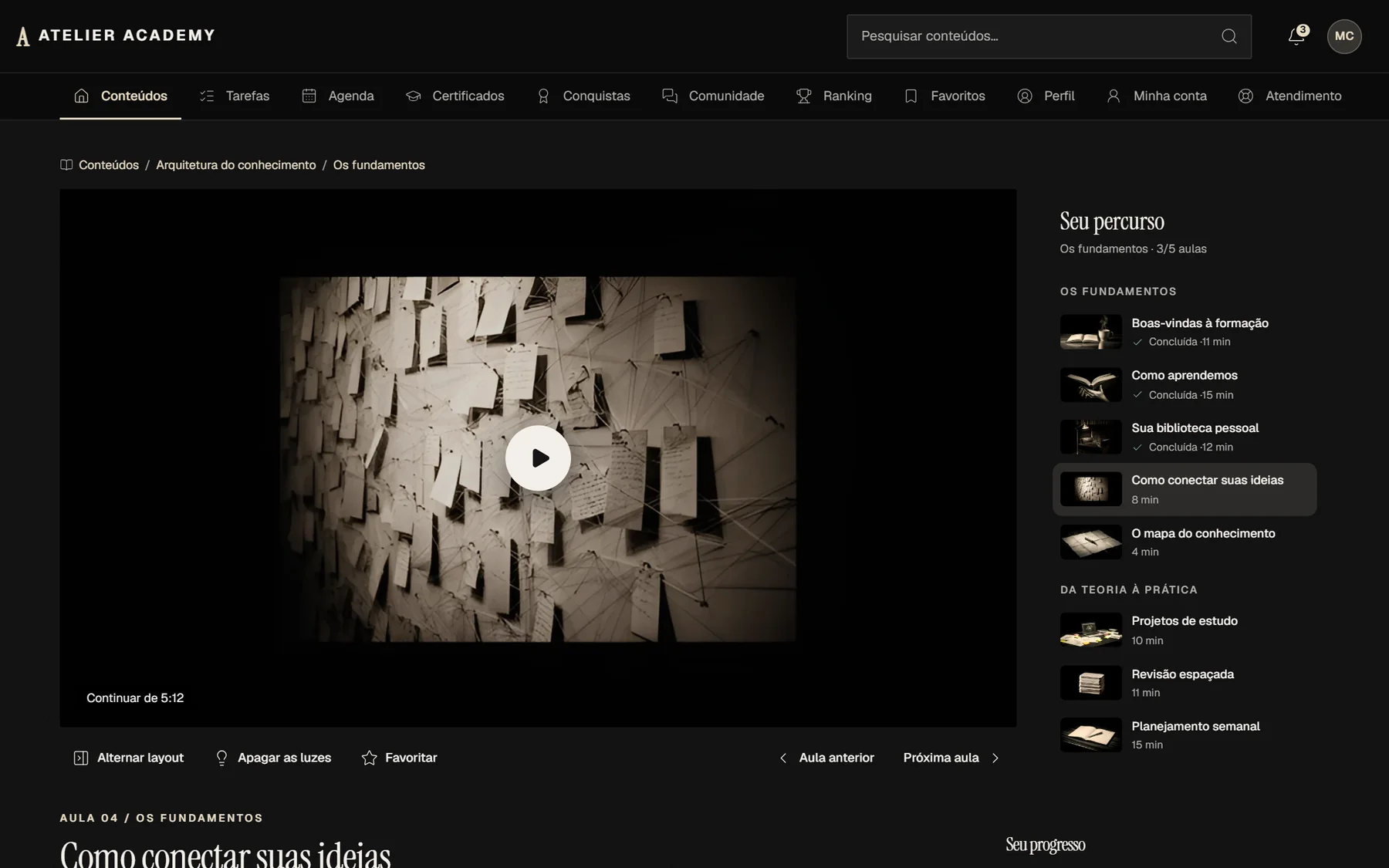1389x868 pixels.
Task: Open the Minha conta tab
Action: point(1157,96)
